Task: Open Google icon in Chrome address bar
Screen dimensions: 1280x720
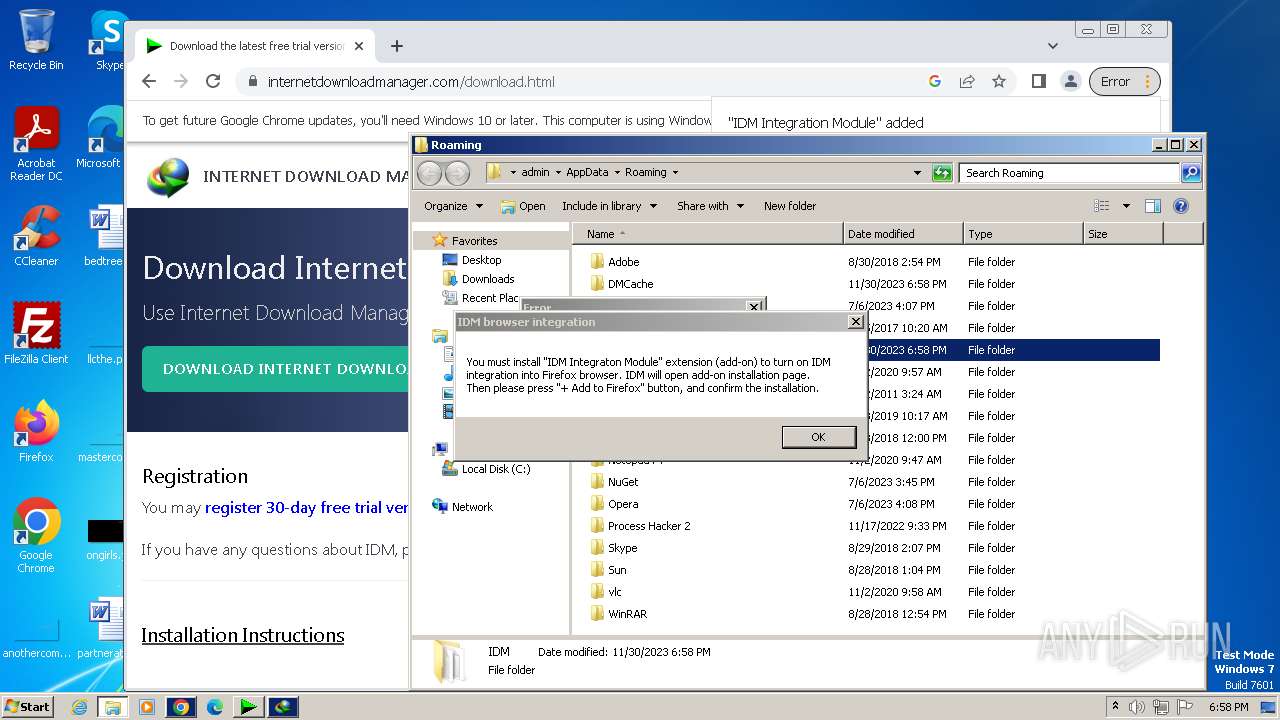Action: tap(935, 82)
